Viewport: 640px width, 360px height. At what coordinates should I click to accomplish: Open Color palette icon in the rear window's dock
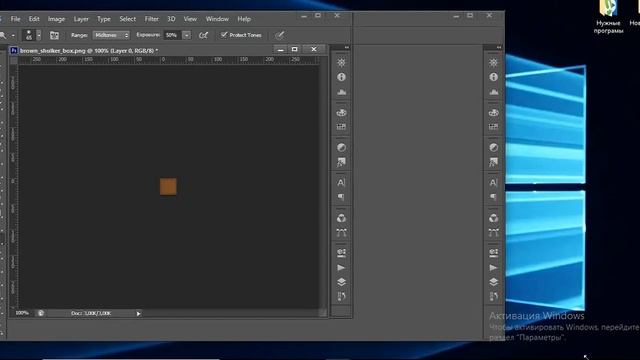493,112
